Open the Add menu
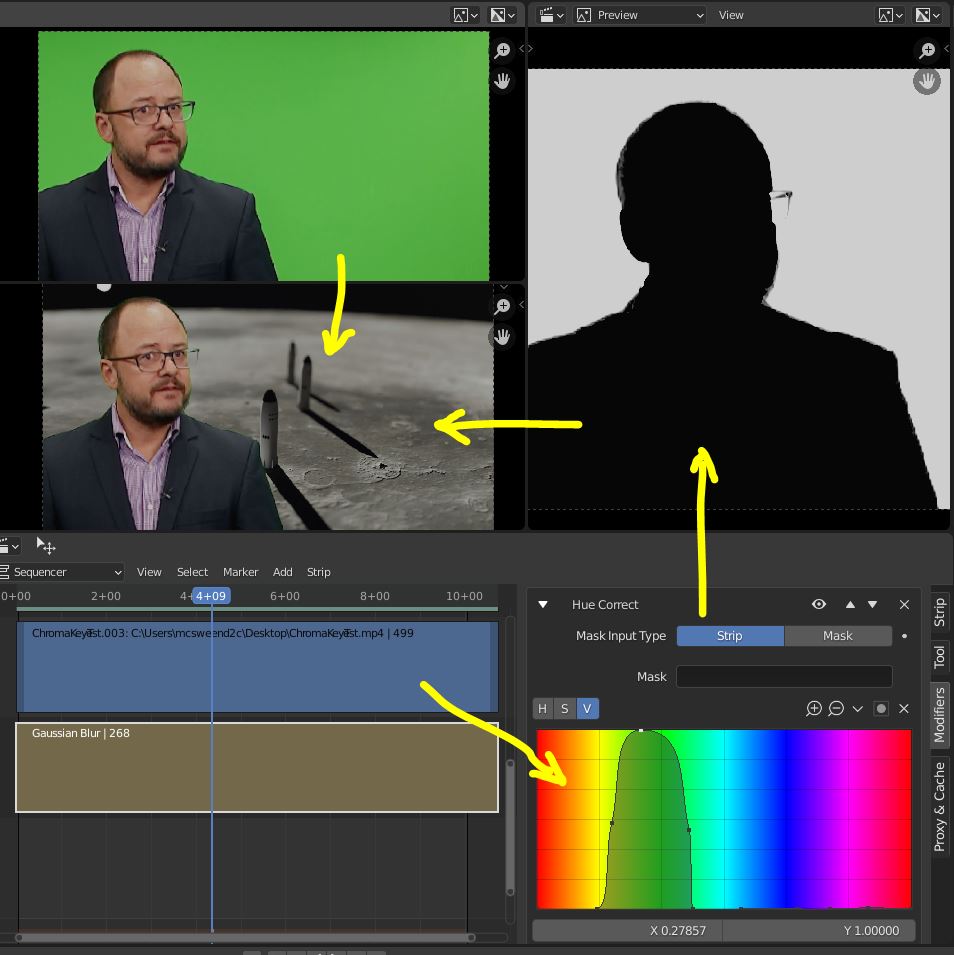Screen dimensions: 954x955 point(283,572)
